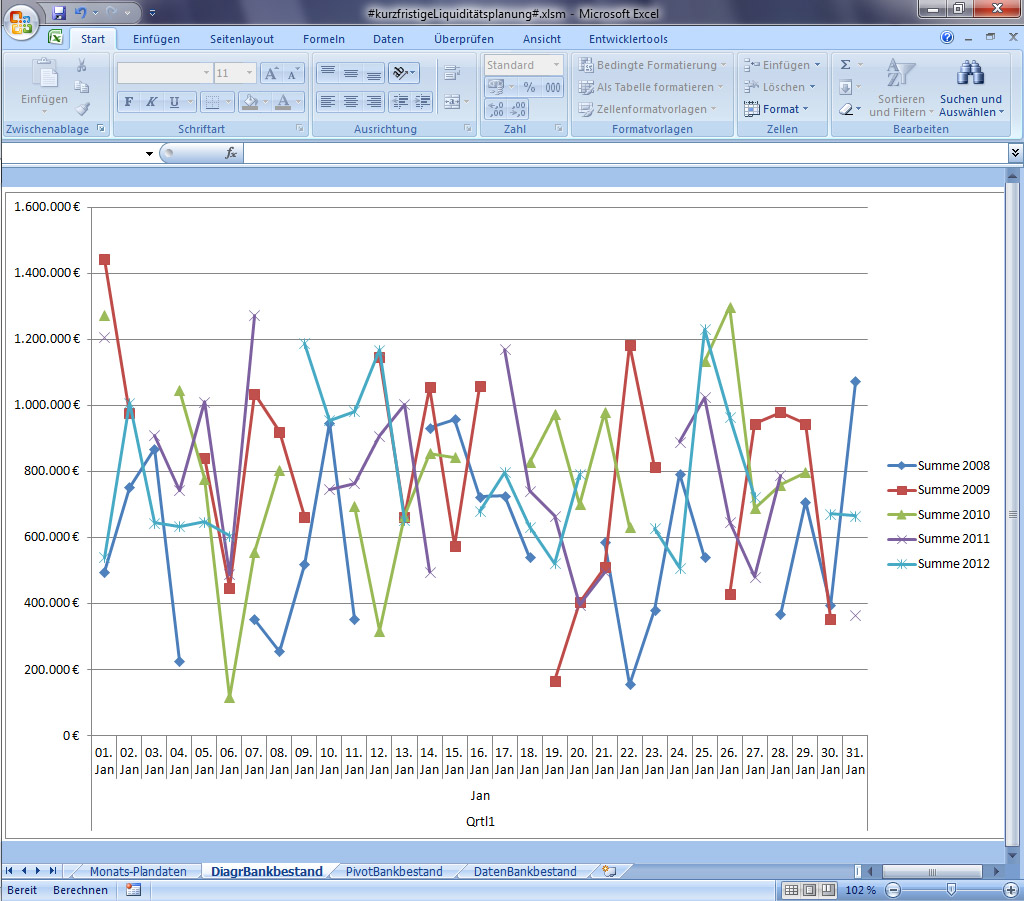
Task: Switch to Normal view in status bar
Action: 791,890
